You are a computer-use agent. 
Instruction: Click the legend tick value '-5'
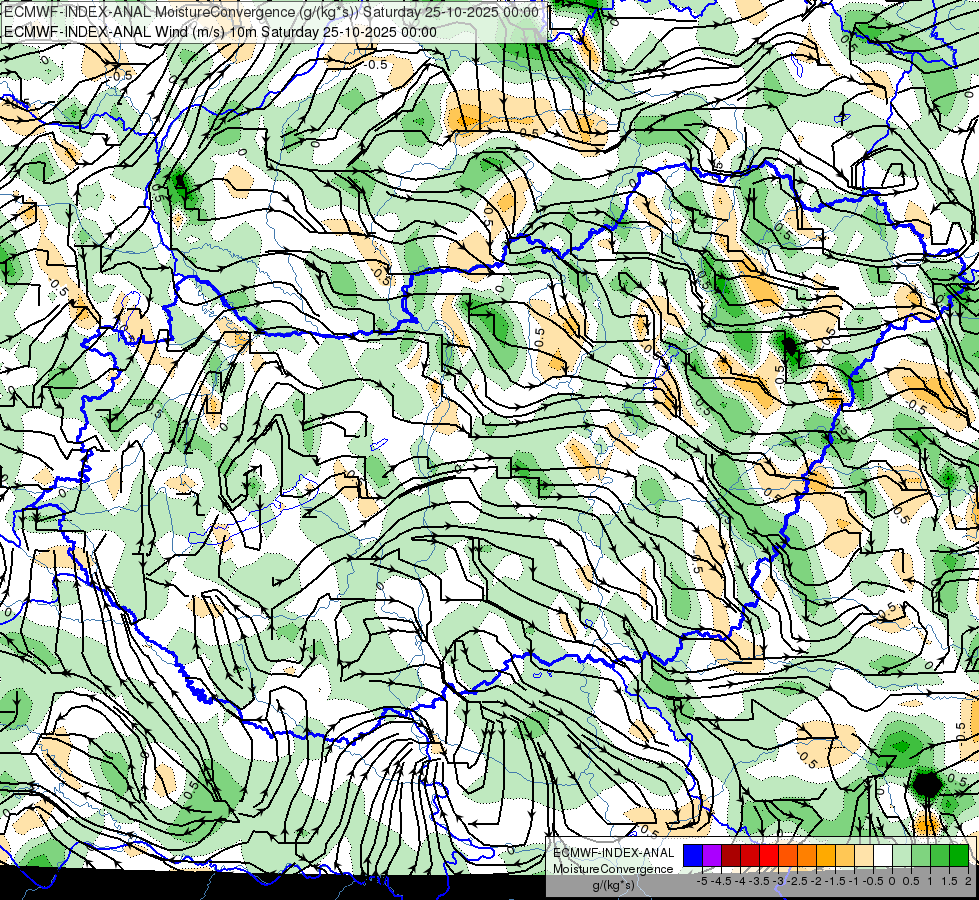(x=702, y=881)
